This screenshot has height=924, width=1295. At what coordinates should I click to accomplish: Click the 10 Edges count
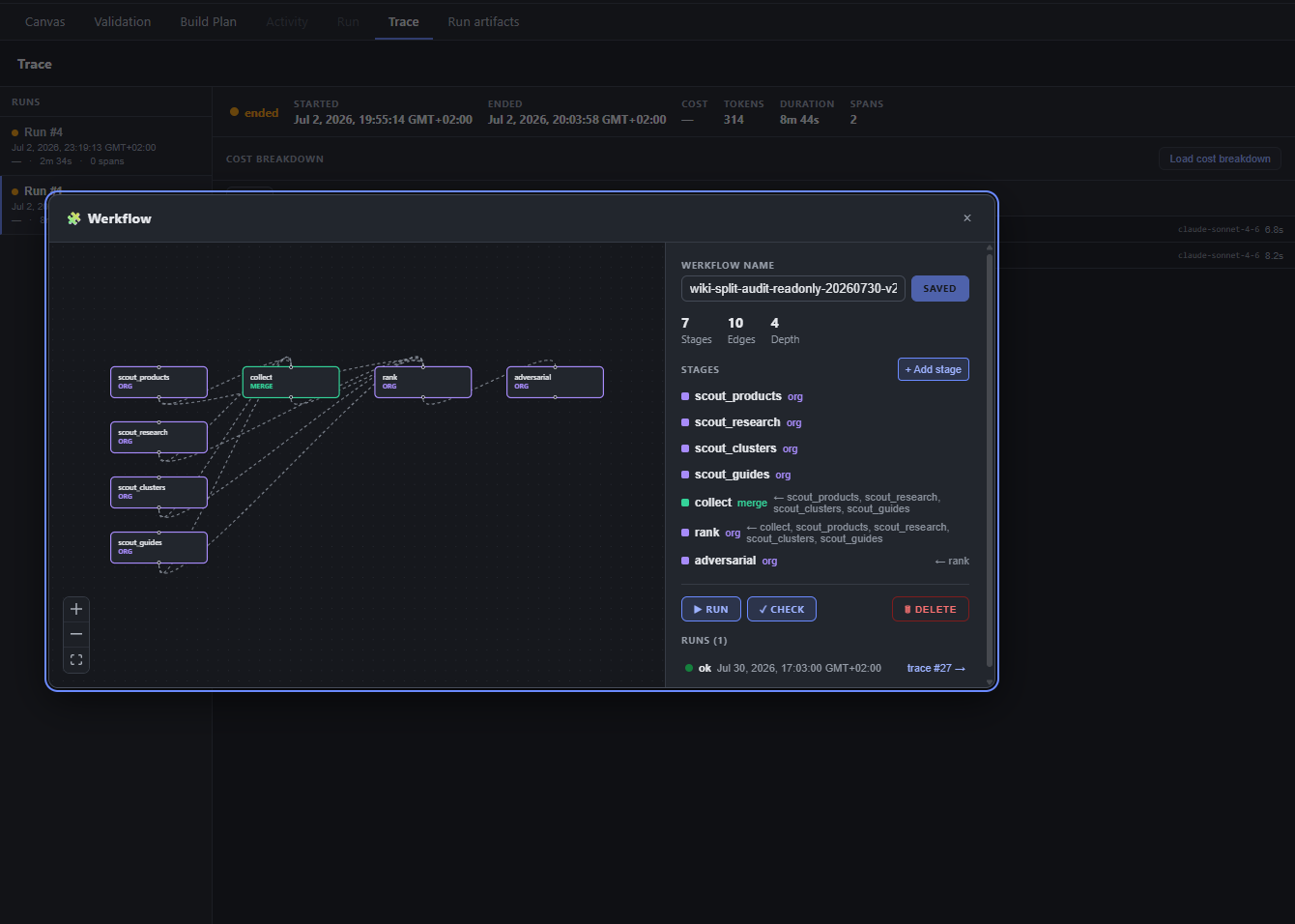coord(740,330)
